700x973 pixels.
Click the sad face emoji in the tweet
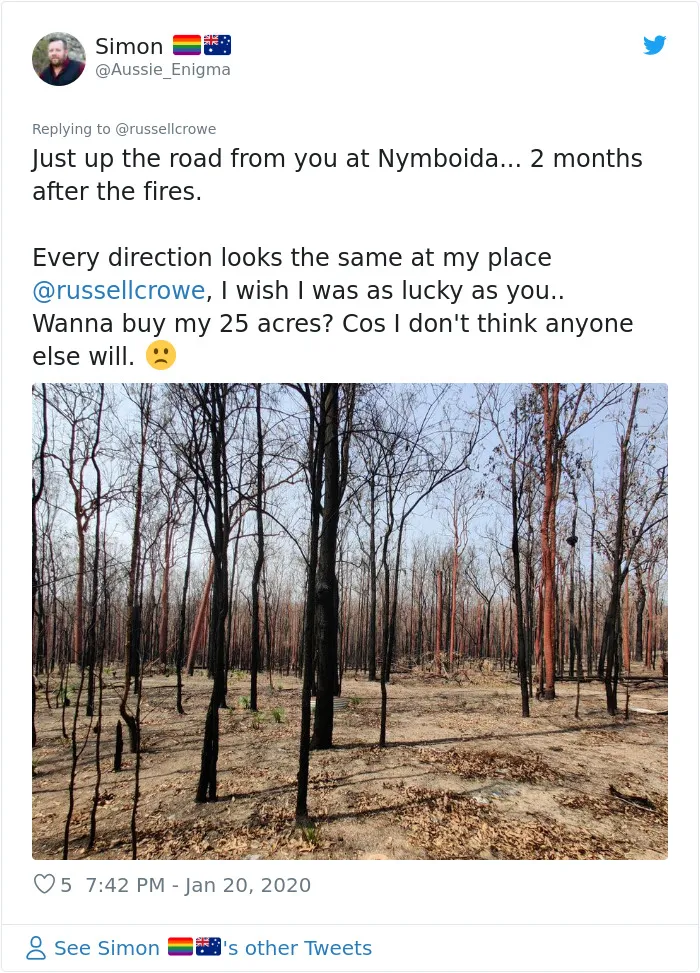pos(161,356)
